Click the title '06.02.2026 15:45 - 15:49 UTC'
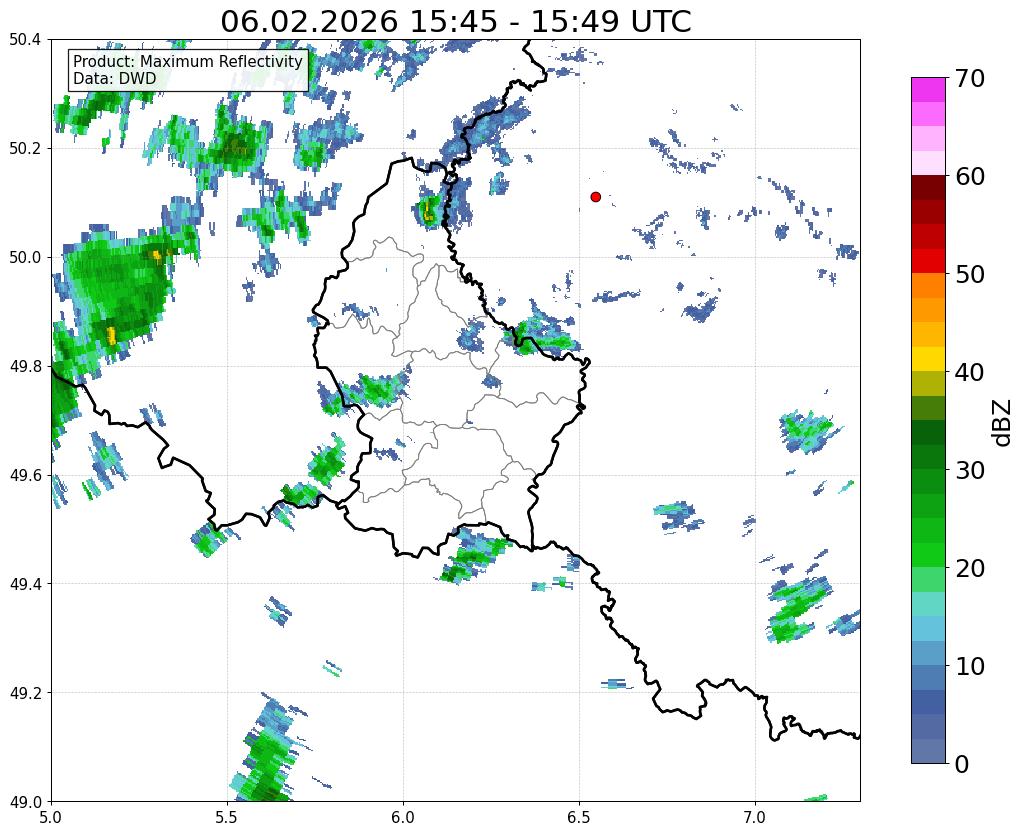The image size is (1023, 834). [x=455, y=22]
